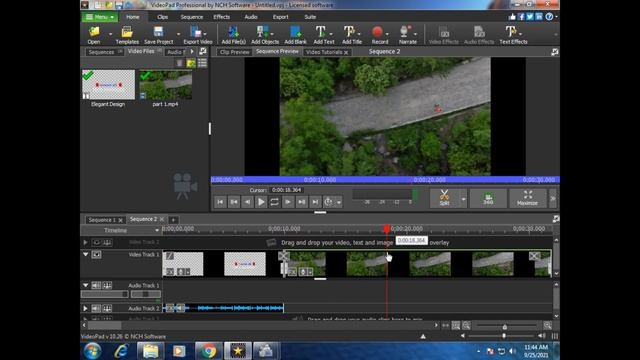The image size is (640, 360).
Task: Adjust the master volume slider
Action: [x=504, y=336]
